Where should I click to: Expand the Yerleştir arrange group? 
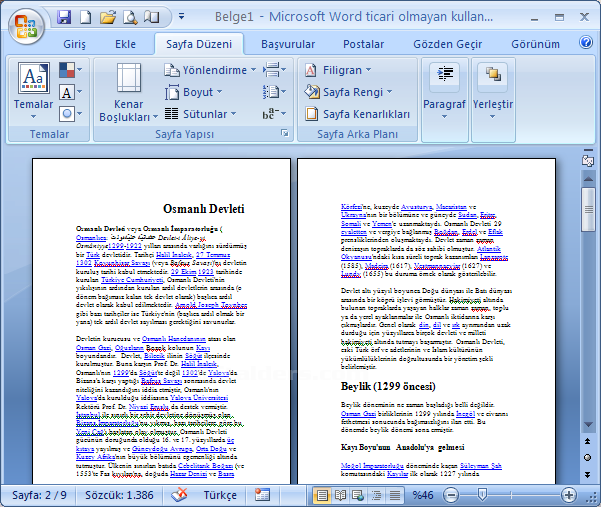pos(493,100)
